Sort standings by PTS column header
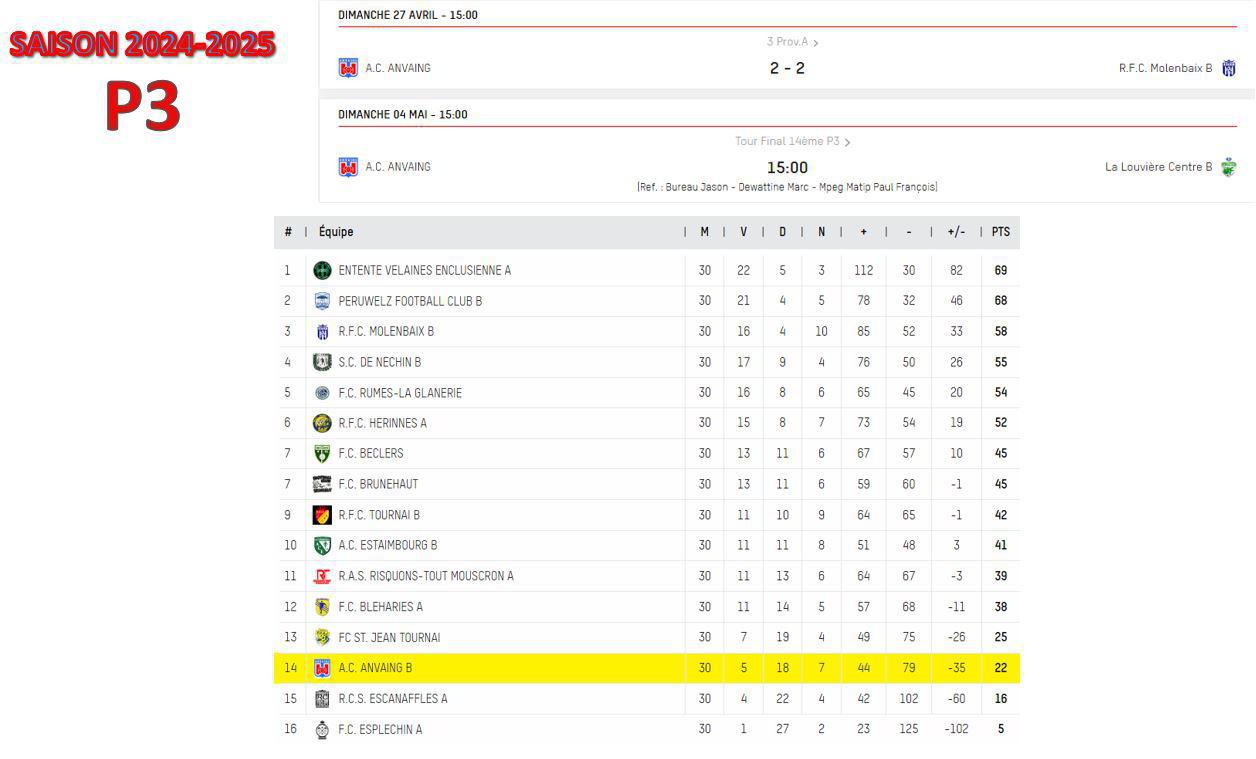The image size is (1256, 759). pyautogui.click(x=1001, y=232)
